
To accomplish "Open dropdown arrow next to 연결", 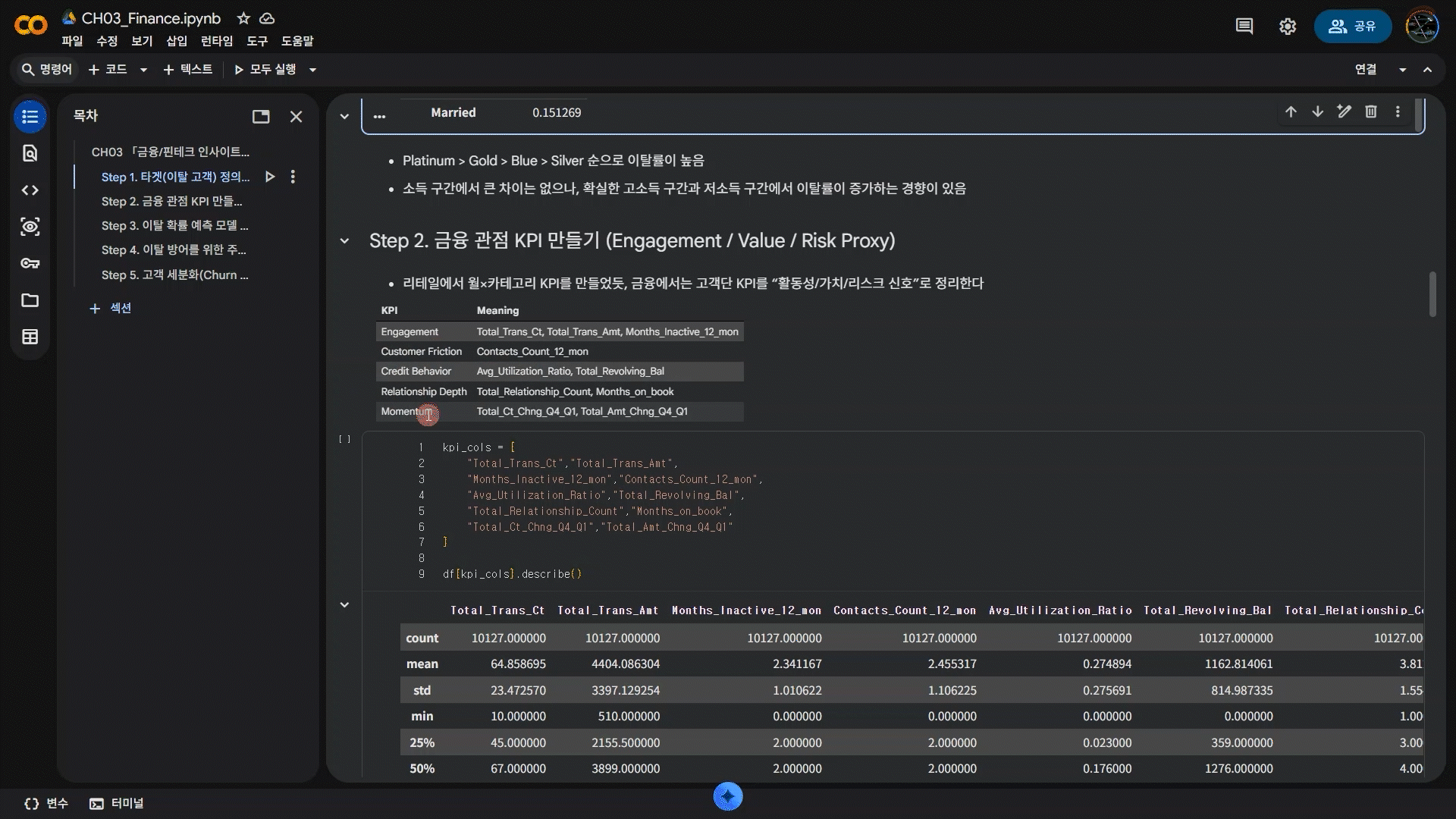I will coord(1402,70).
